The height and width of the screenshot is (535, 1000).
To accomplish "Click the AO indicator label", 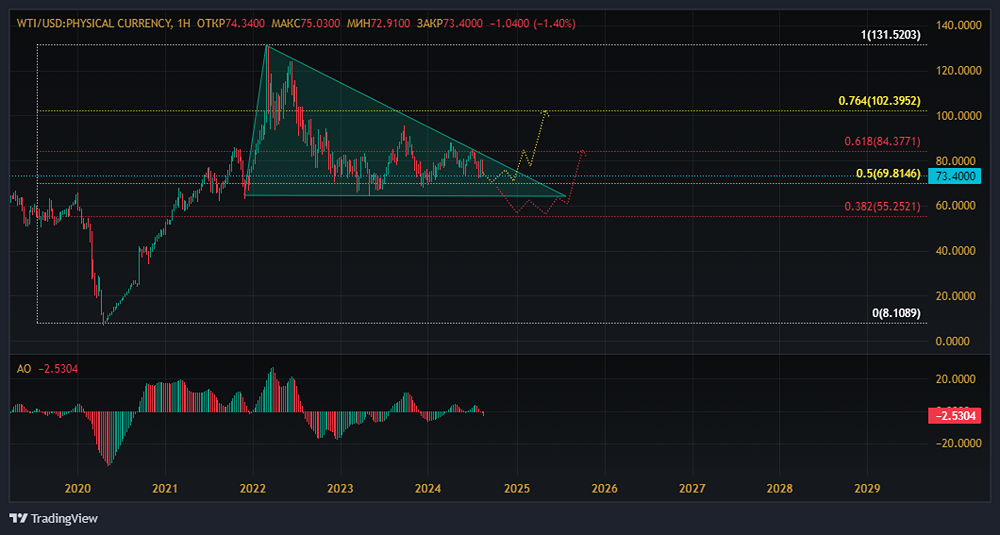I will (x=23, y=369).
